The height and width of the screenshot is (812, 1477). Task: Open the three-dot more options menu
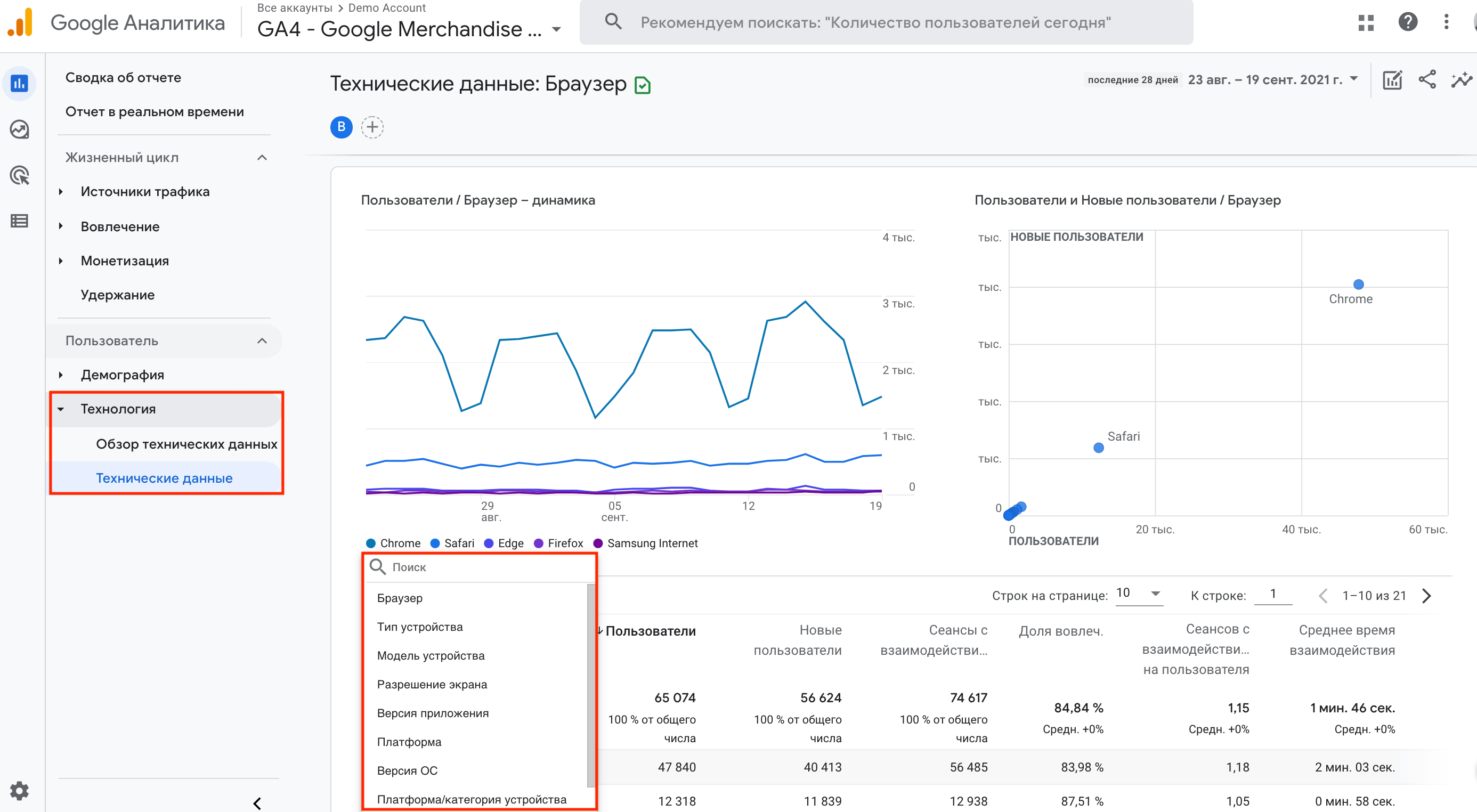point(1446,22)
